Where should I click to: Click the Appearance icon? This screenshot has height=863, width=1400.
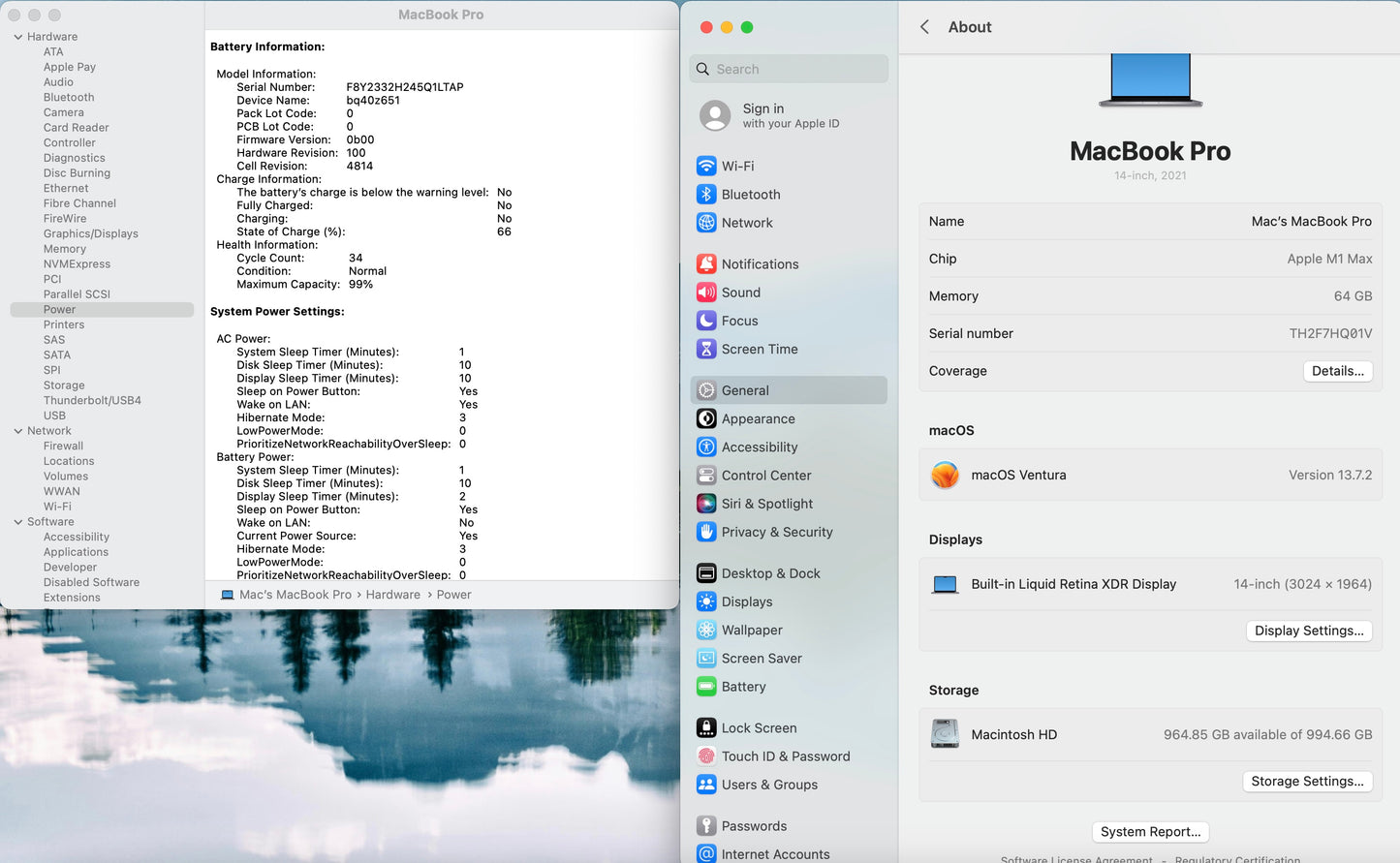click(706, 418)
